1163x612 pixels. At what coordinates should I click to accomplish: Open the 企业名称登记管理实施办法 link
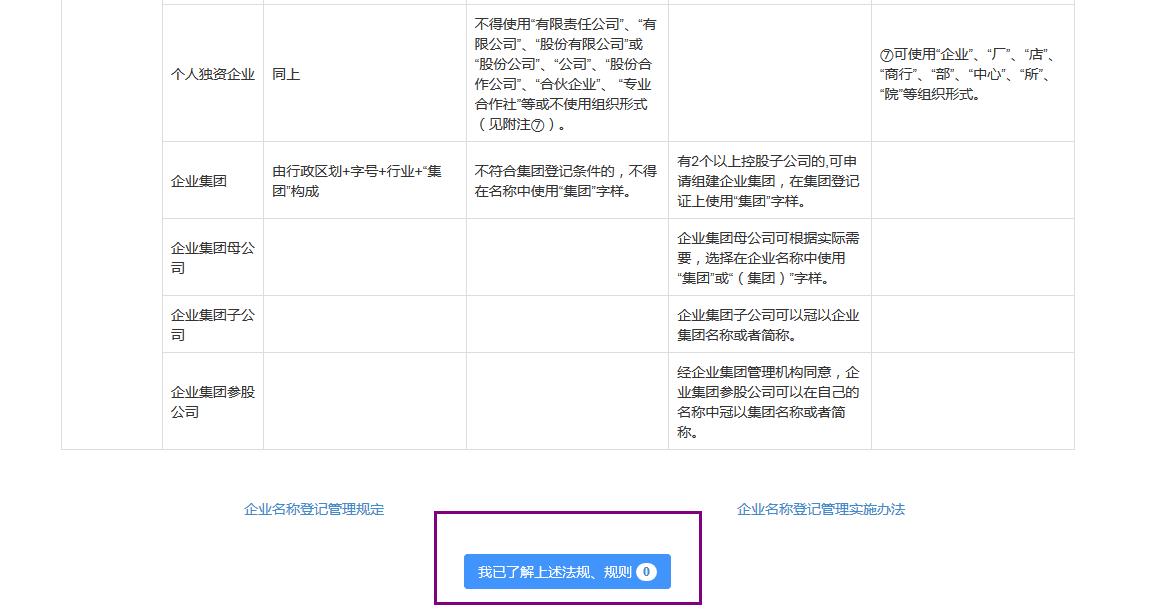(820, 509)
